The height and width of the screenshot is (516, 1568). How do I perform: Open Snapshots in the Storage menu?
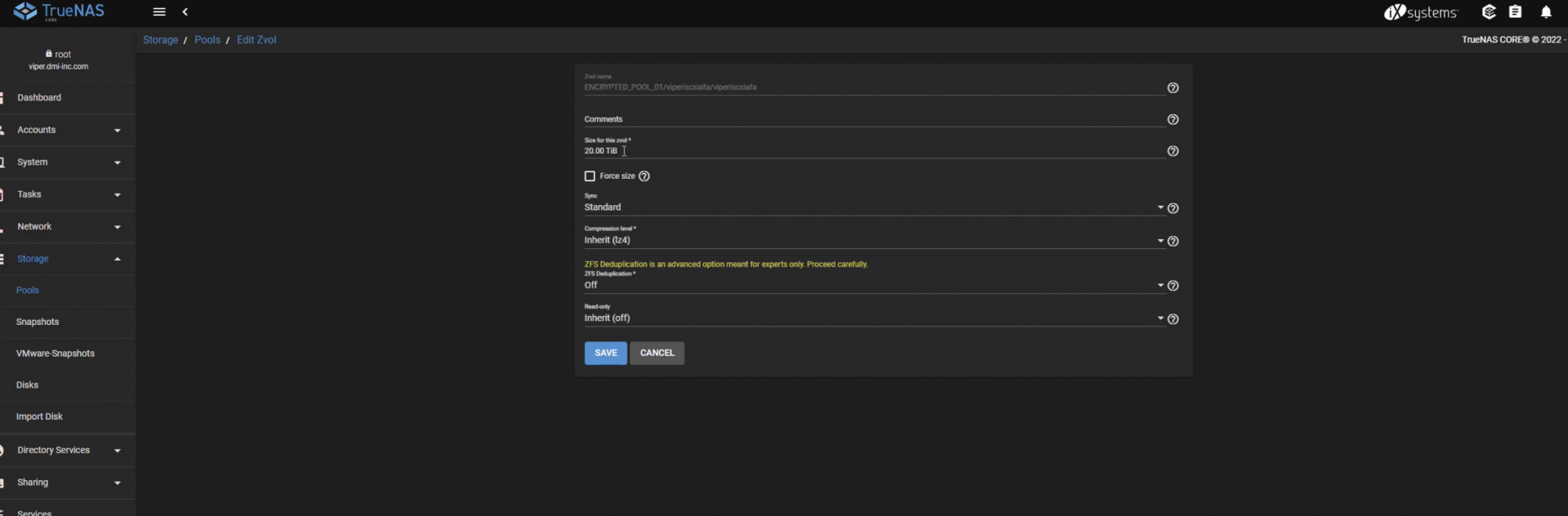coord(38,322)
